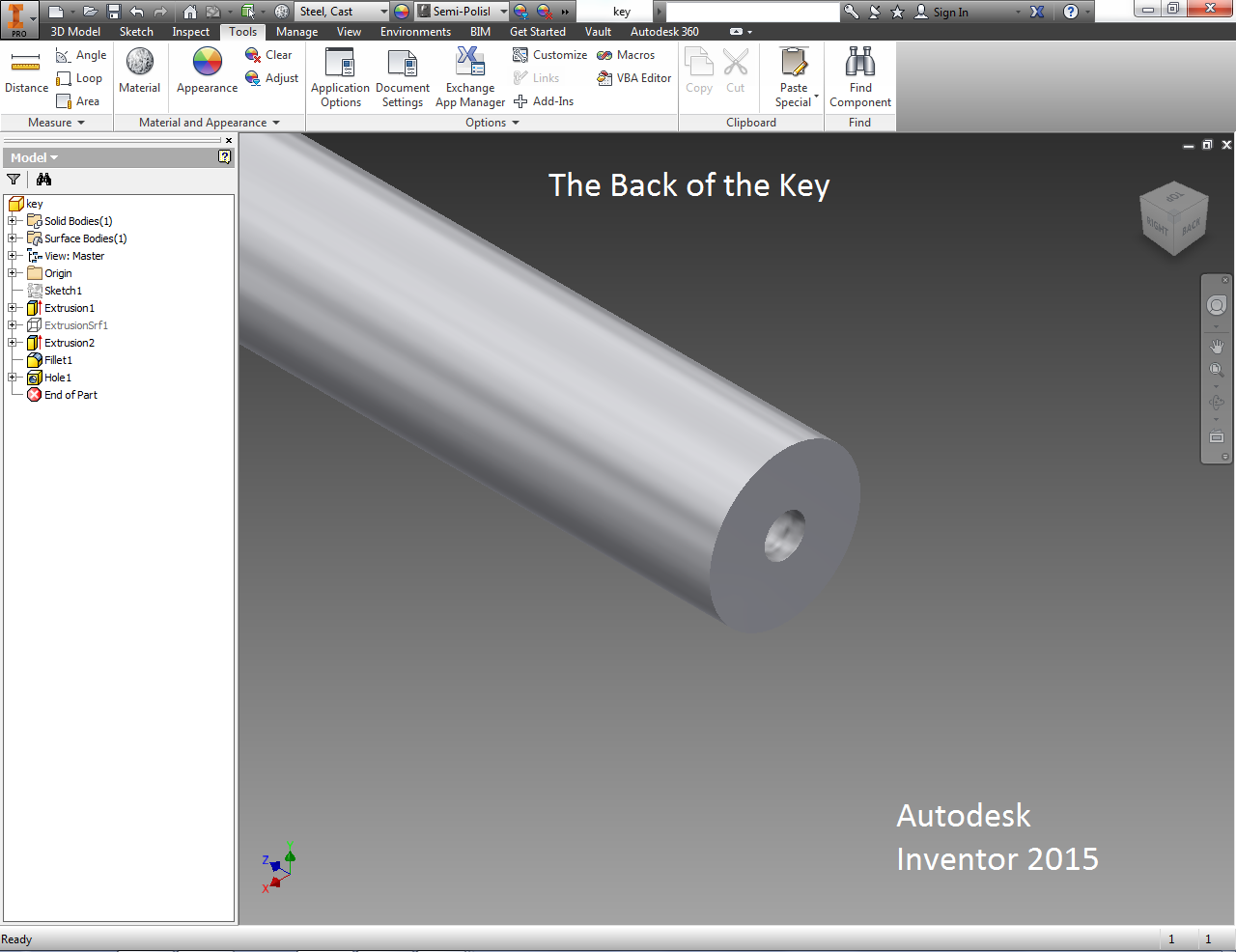Open the Add-Ins manager
This screenshot has width=1236, height=952.
[x=543, y=101]
